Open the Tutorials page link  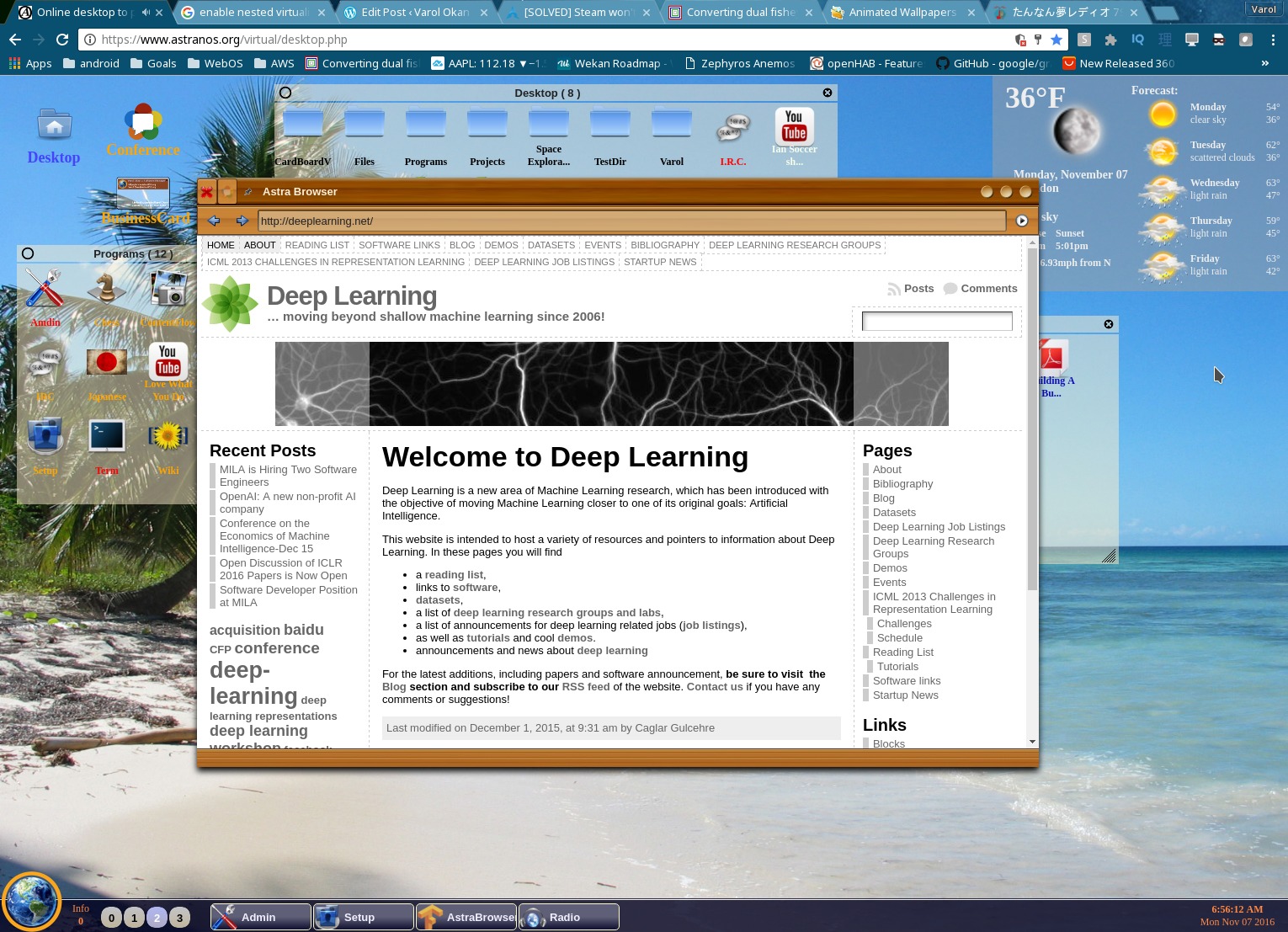click(897, 667)
